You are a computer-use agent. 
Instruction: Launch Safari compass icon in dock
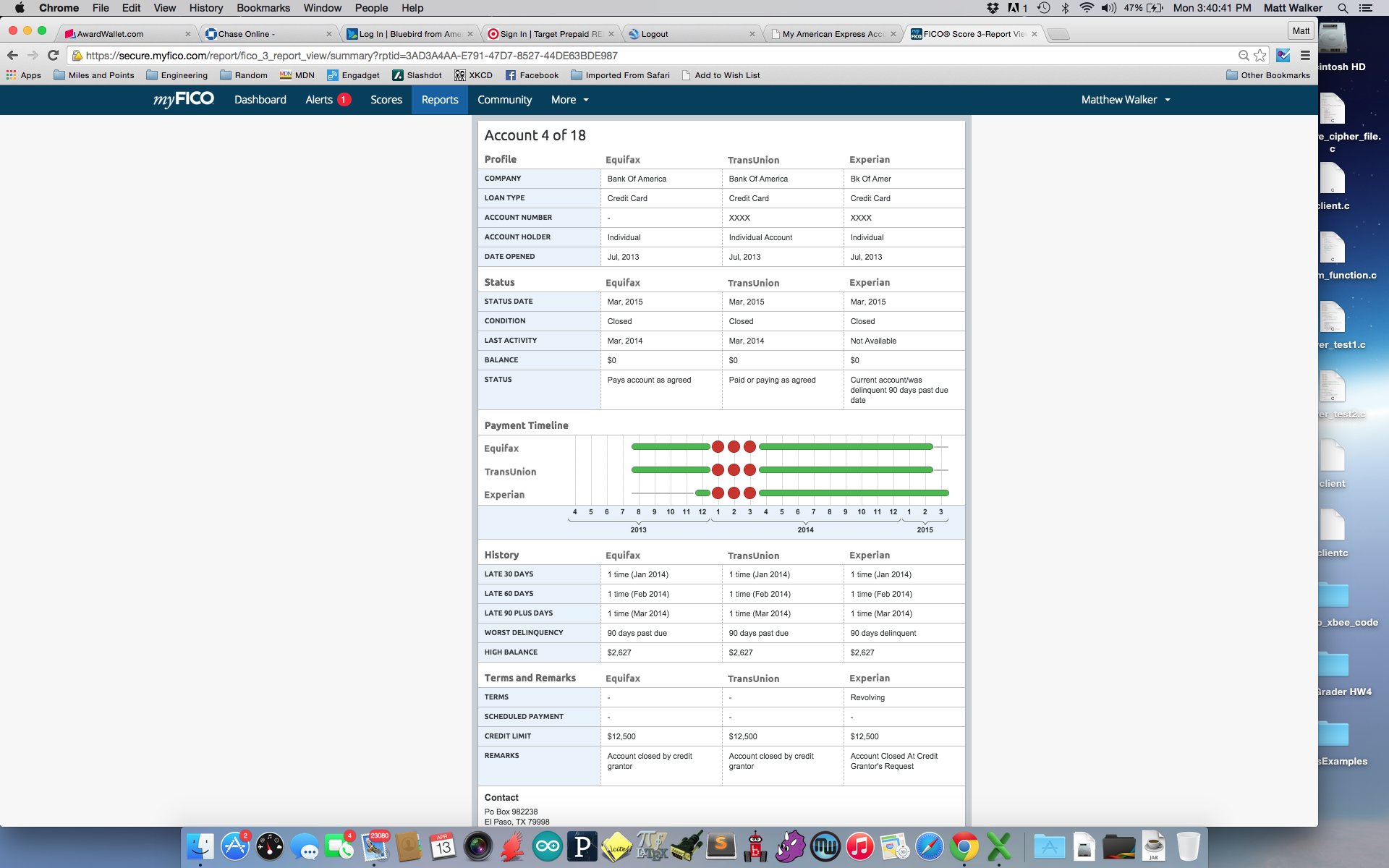(x=929, y=846)
